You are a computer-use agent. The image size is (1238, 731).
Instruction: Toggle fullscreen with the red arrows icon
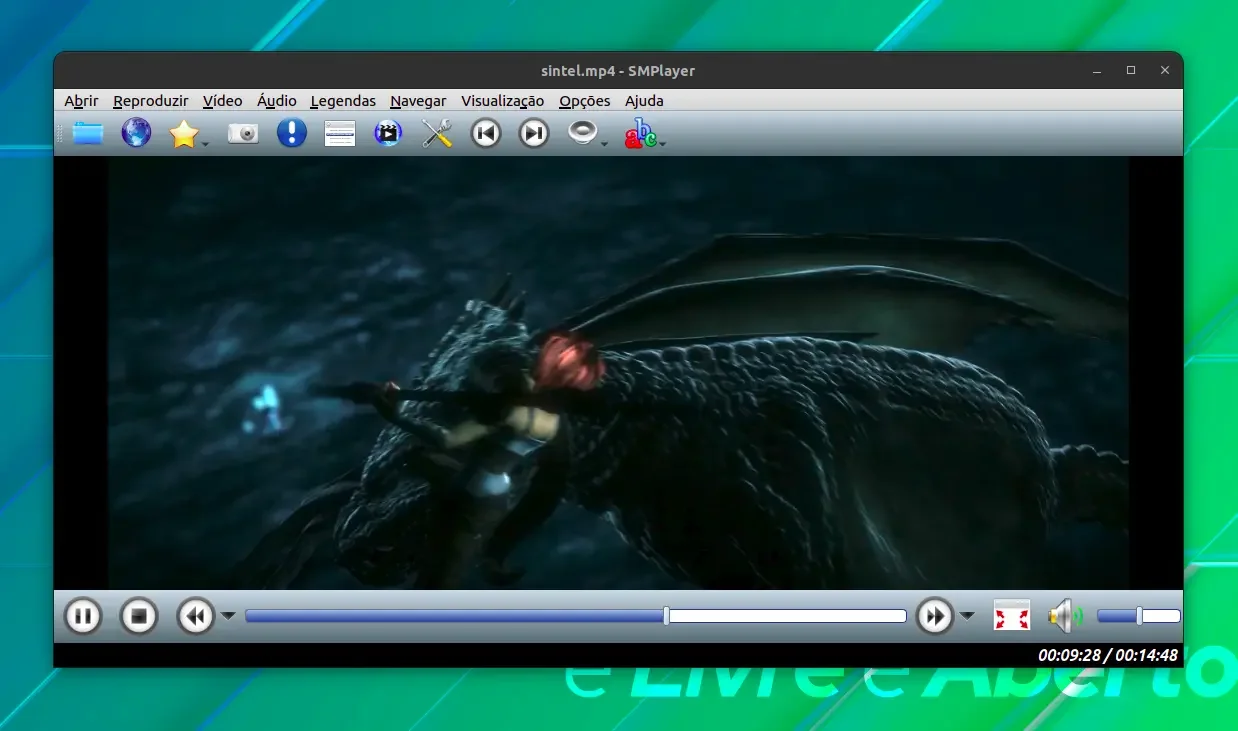1012,616
